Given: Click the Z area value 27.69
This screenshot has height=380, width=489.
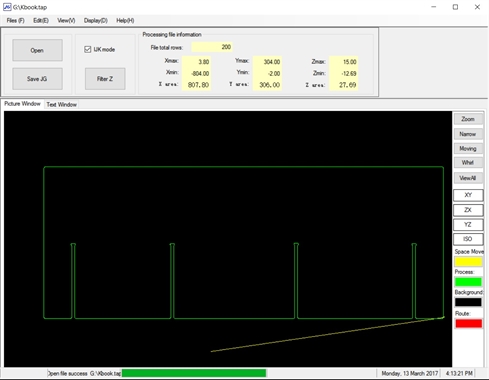Looking at the screenshot, I should pos(344,85).
